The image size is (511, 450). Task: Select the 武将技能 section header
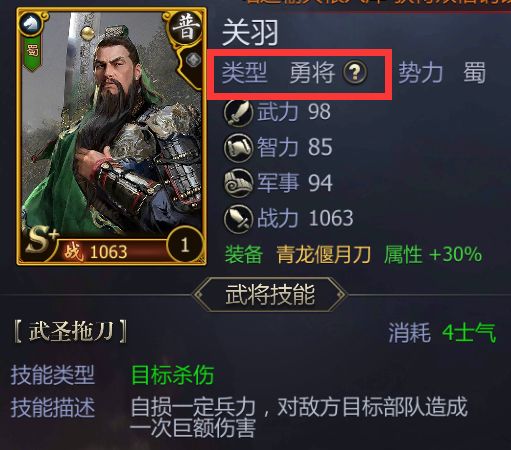point(270,295)
